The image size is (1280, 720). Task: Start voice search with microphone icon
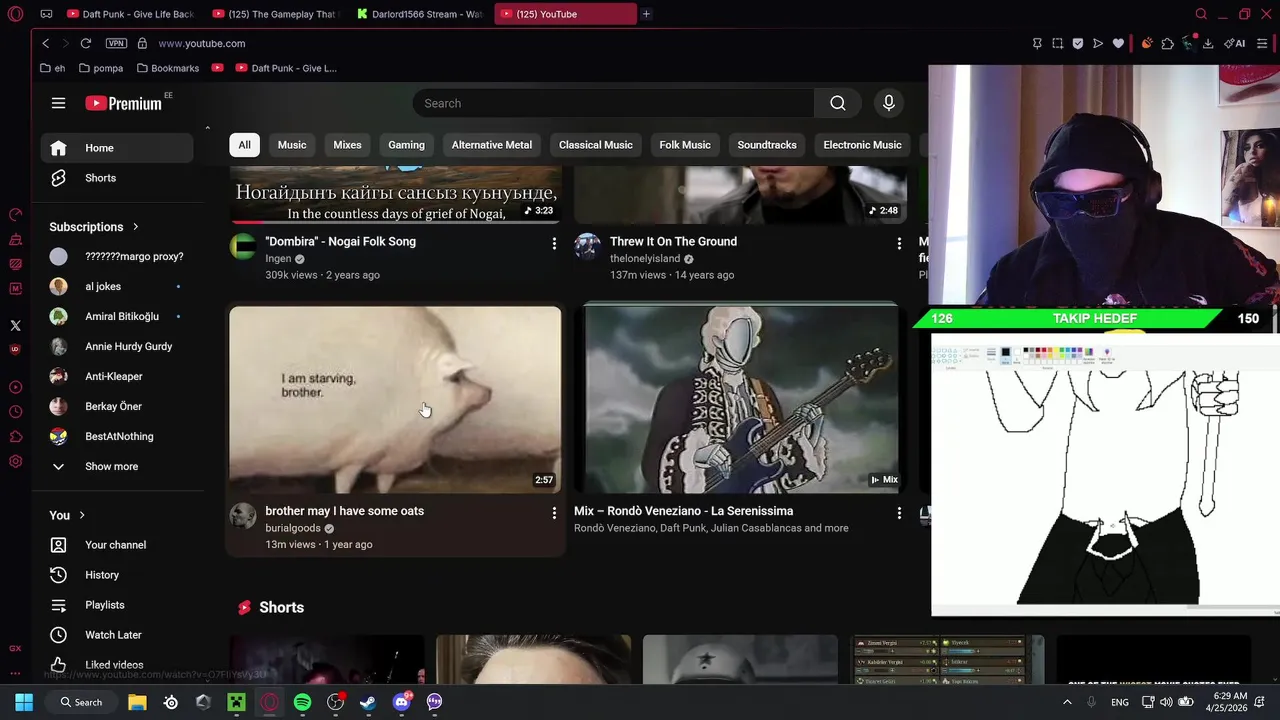(x=888, y=103)
